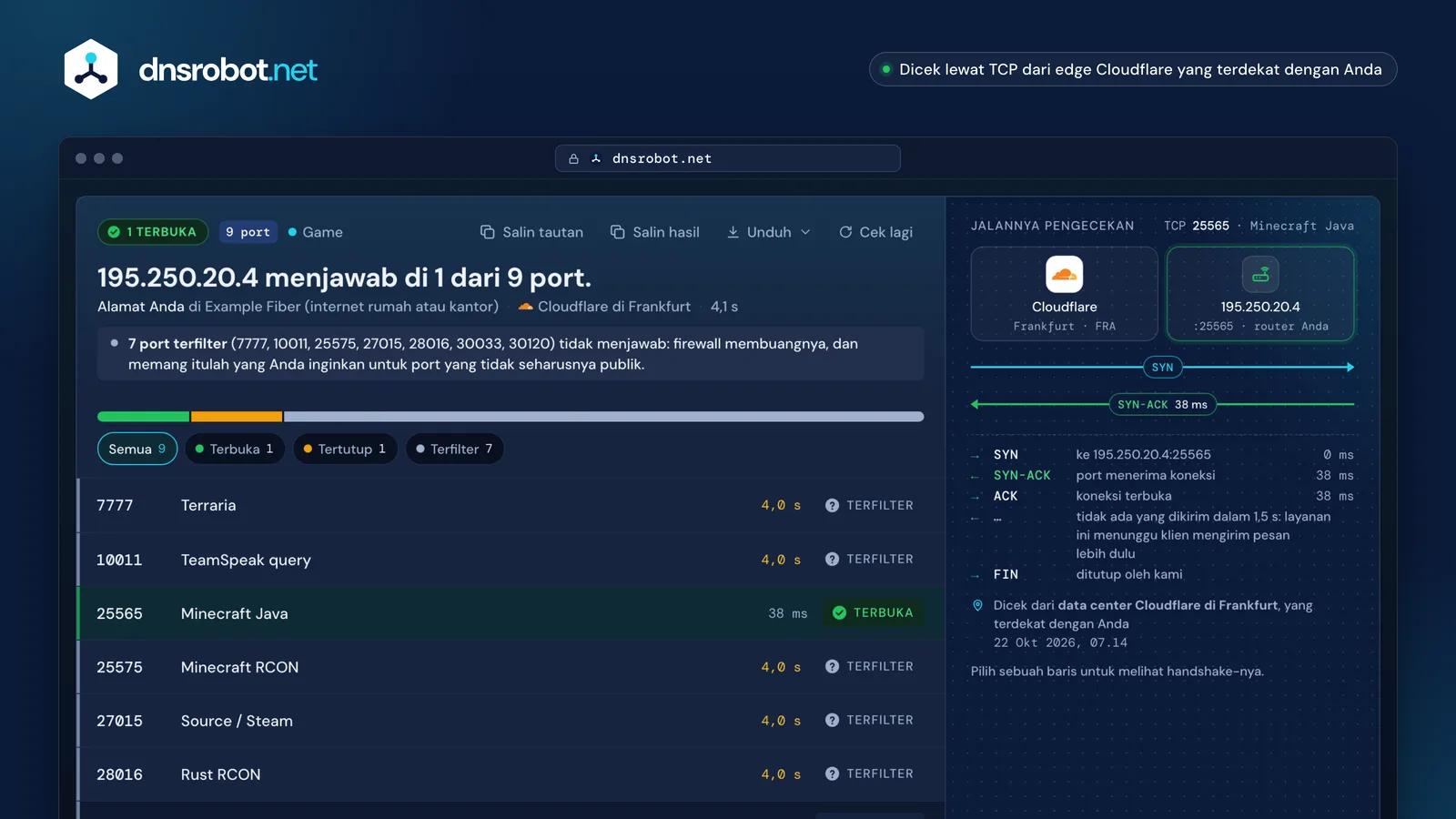Click the Cloudflare edge TCP check banner
Image resolution: width=1456 pixels, height=819 pixels.
1133,69
